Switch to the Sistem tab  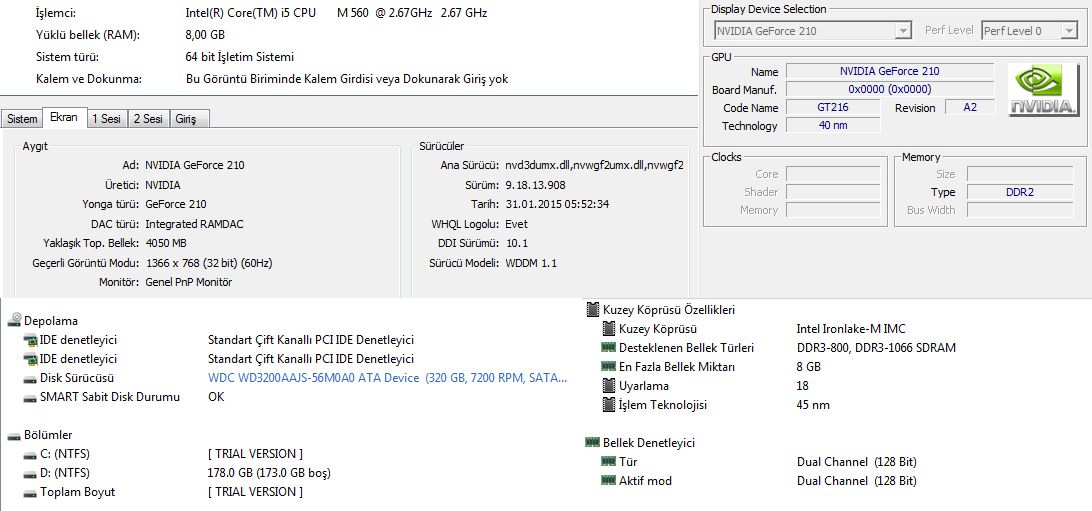pyautogui.click(x=22, y=119)
